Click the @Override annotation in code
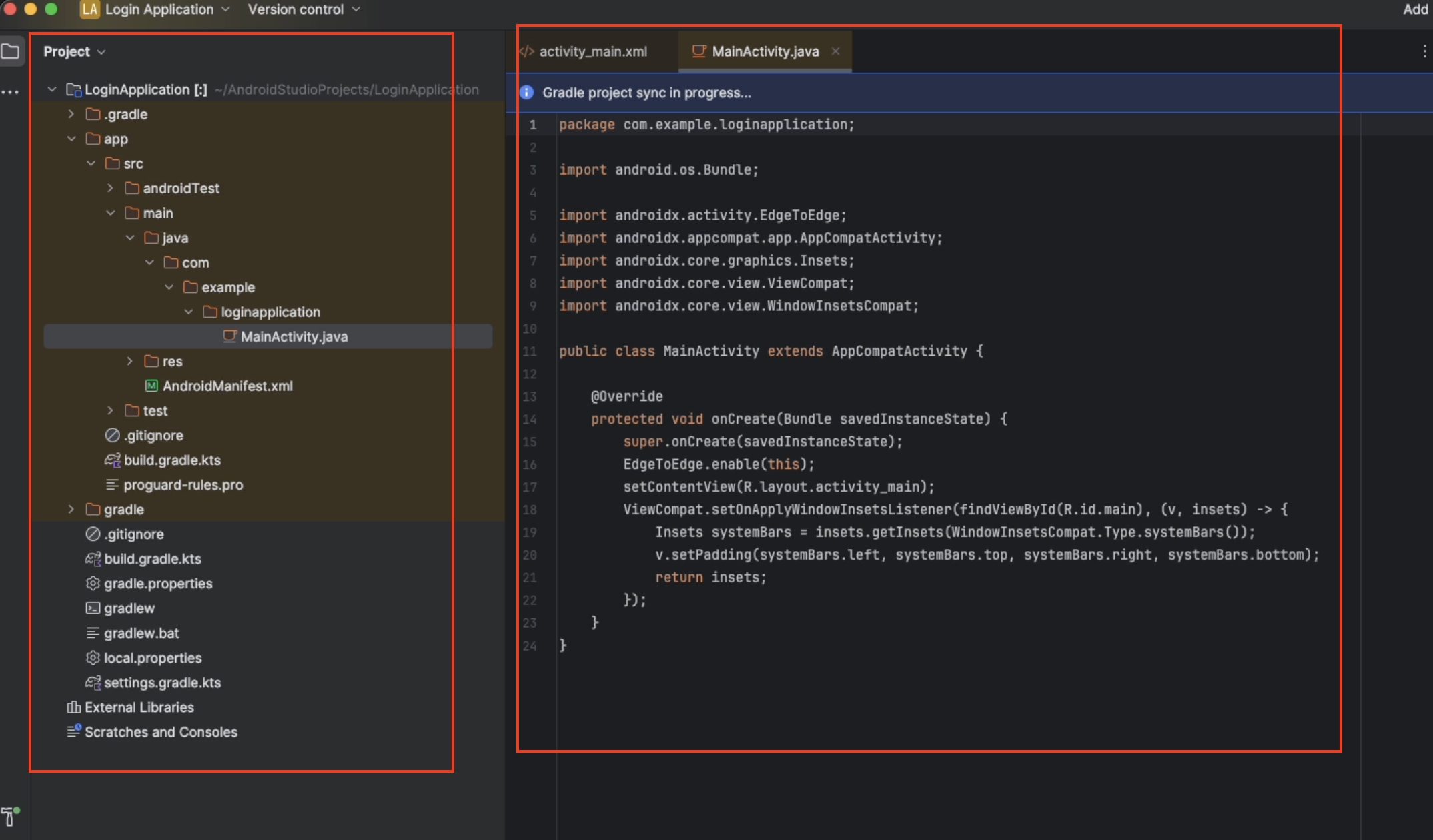The width and height of the screenshot is (1433, 840). click(626, 396)
